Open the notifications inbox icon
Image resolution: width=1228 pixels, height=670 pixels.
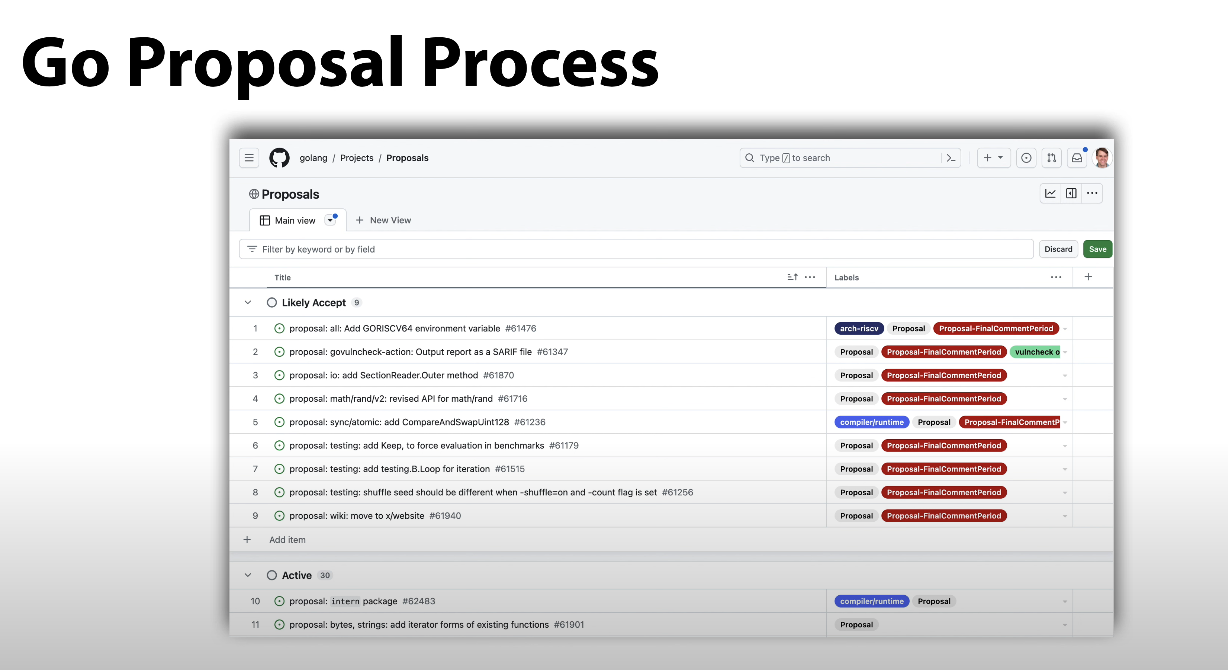click(1077, 158)
